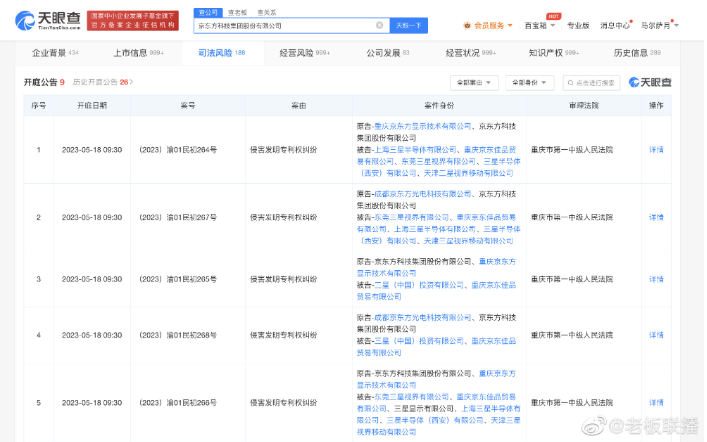
Task: Click the 案号 column header
Action: click(188, 106)
